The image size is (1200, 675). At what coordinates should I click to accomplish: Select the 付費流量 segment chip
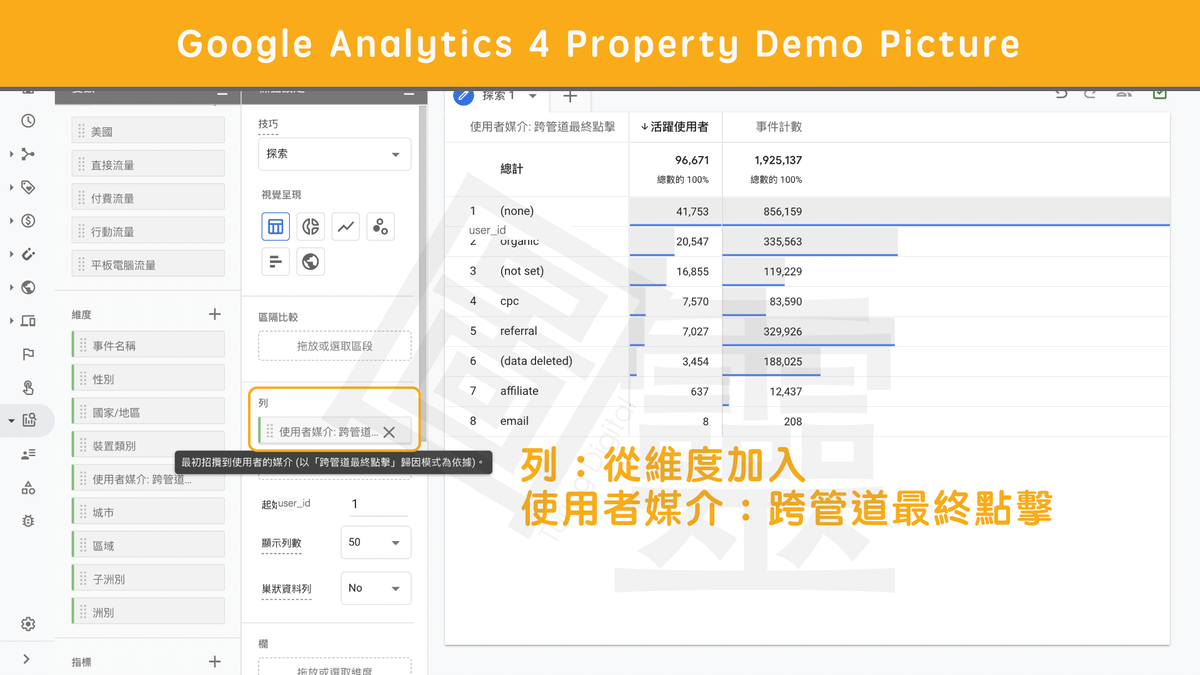click(148, 198)
